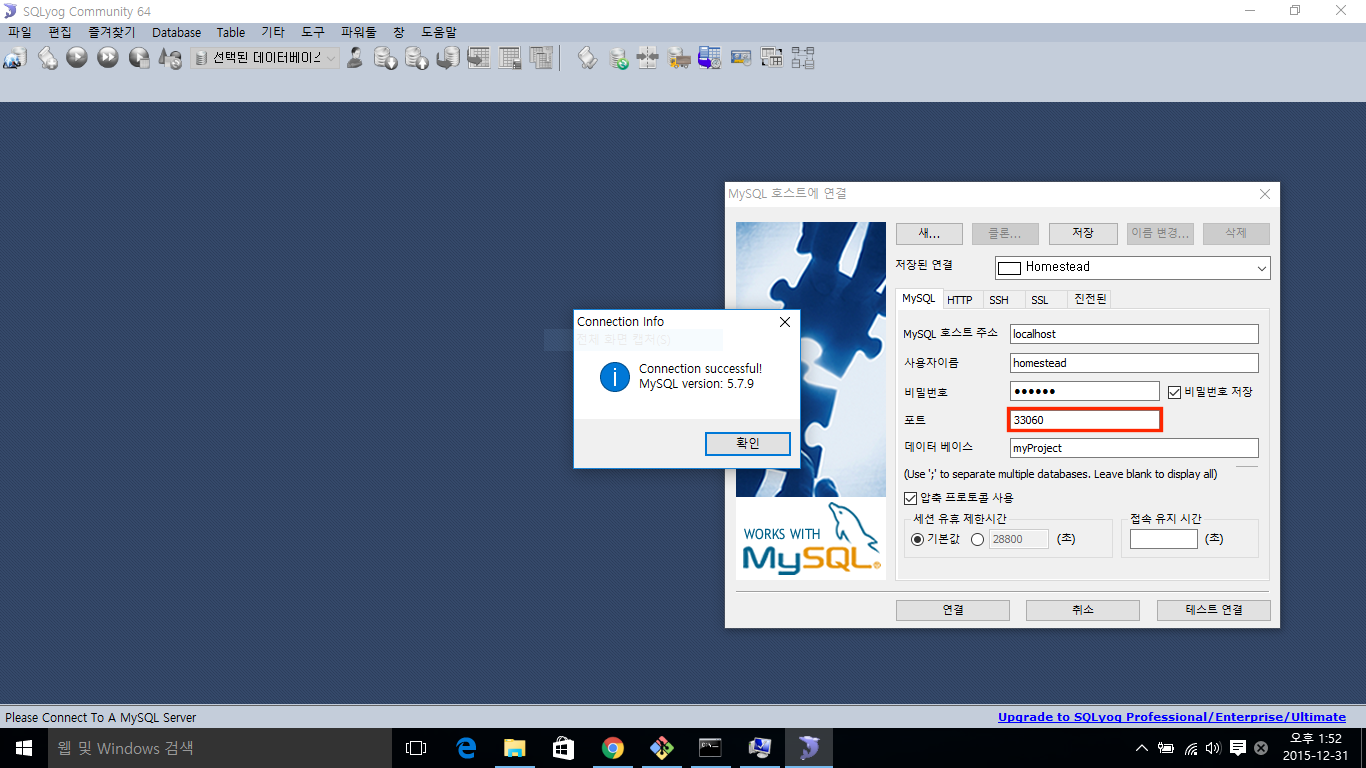Click the Windows Start button

[x=24, y=748]
